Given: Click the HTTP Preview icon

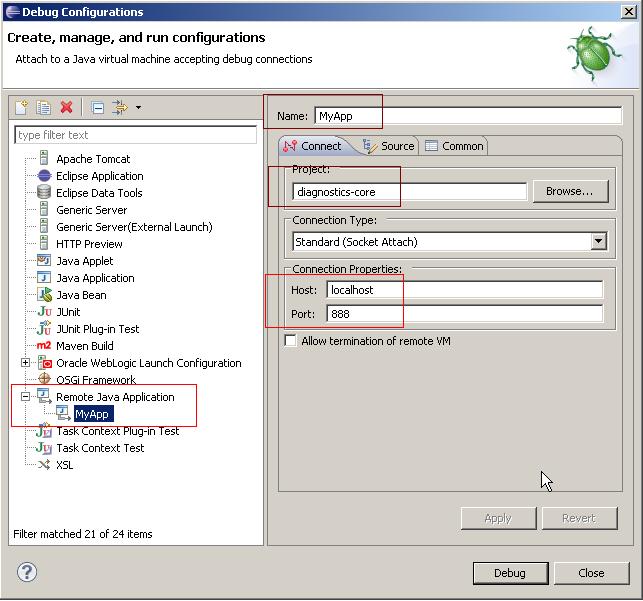Looking at the screenshot, I should pos(44,243).
